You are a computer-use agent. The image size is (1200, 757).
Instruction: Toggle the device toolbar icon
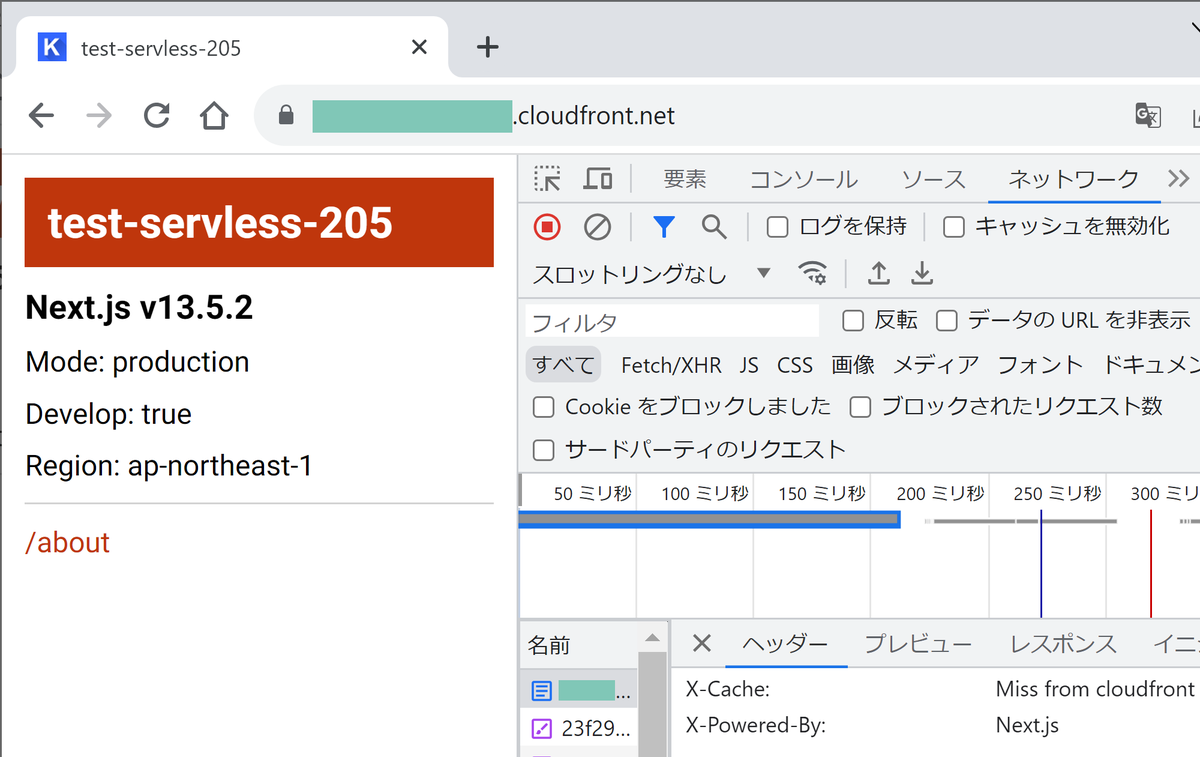(x=598, y=179)
